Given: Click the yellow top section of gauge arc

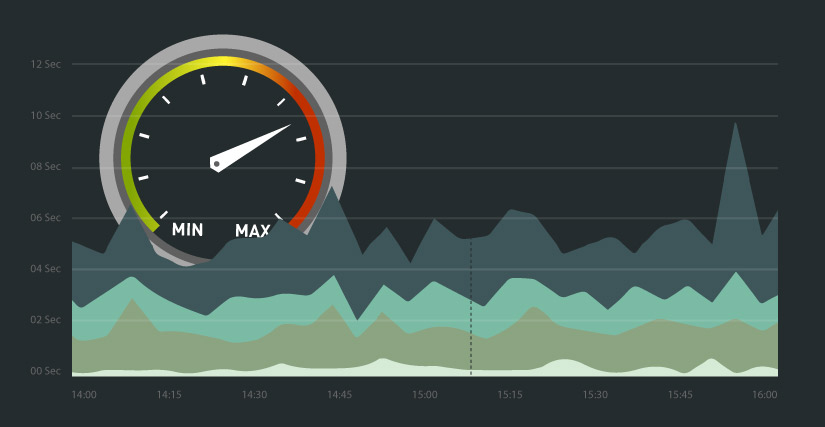Looking at the screenshot, I should click(225, 62).
